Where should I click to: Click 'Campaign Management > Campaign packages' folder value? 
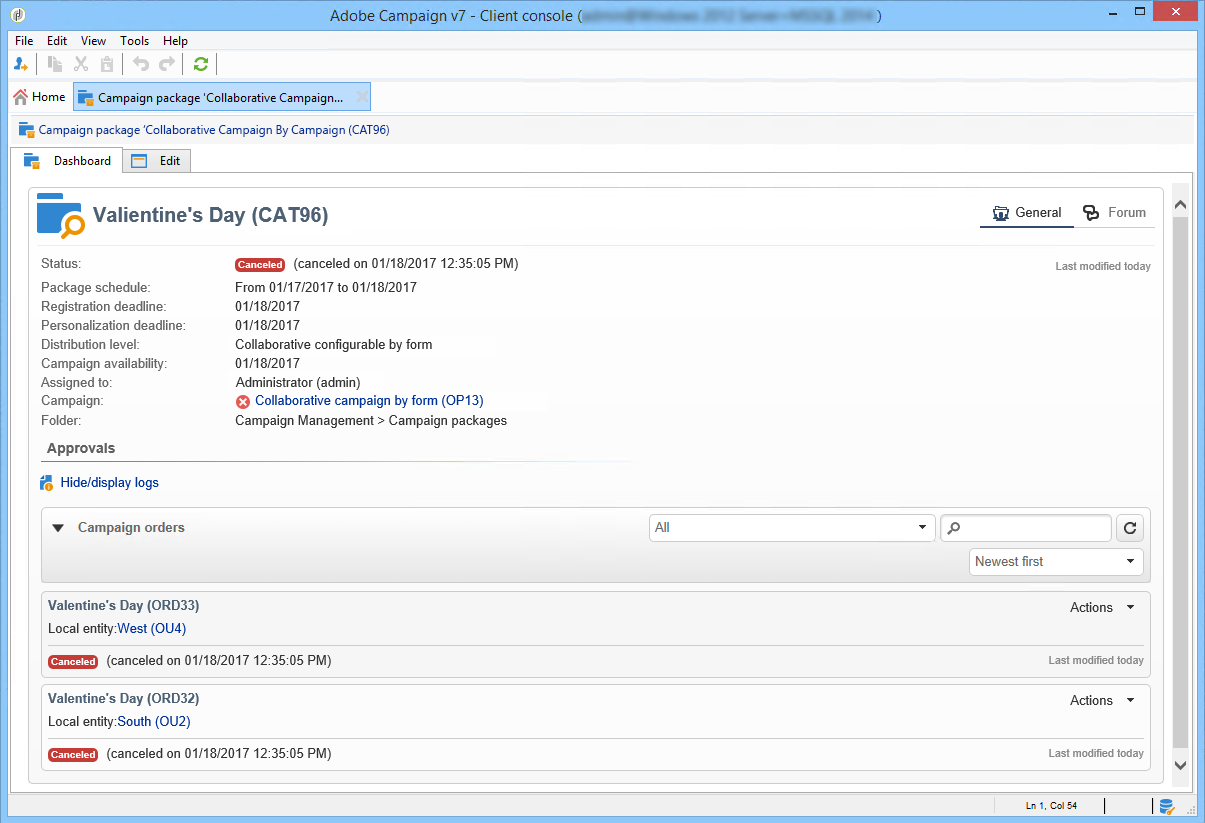coord(371,421)
